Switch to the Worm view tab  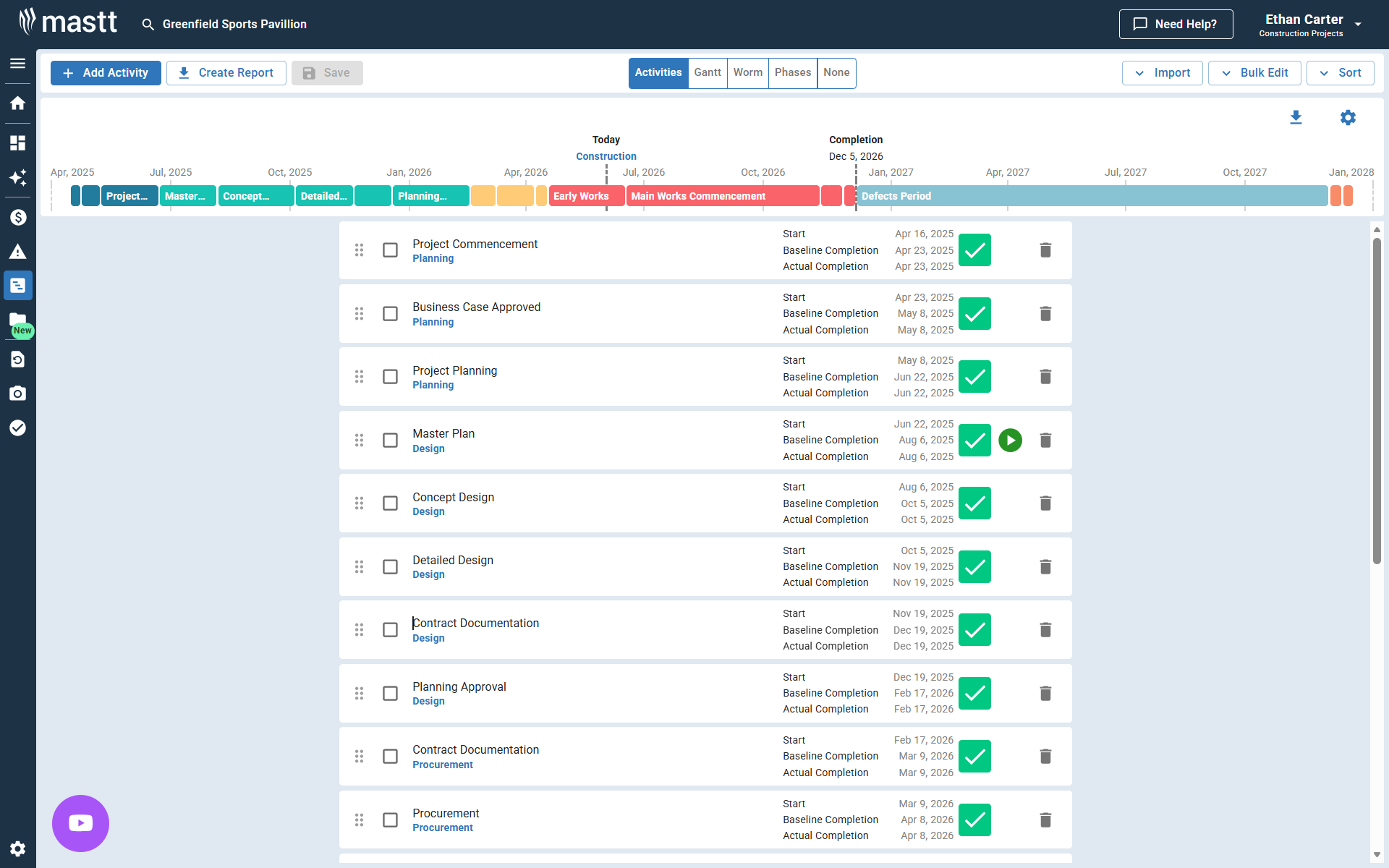pos(748,73)
